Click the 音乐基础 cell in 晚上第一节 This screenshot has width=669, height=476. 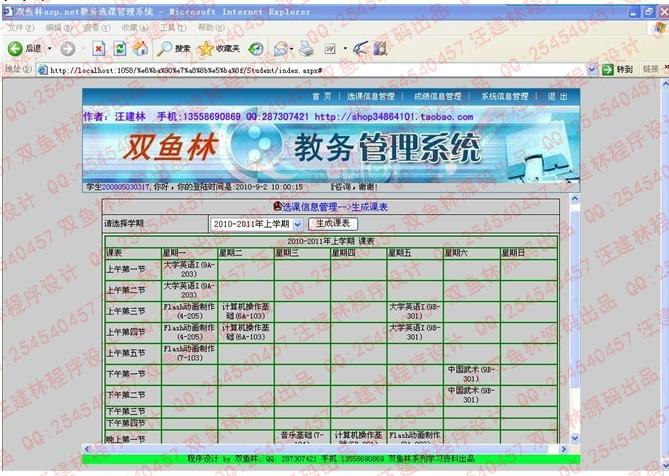(302, 436)
